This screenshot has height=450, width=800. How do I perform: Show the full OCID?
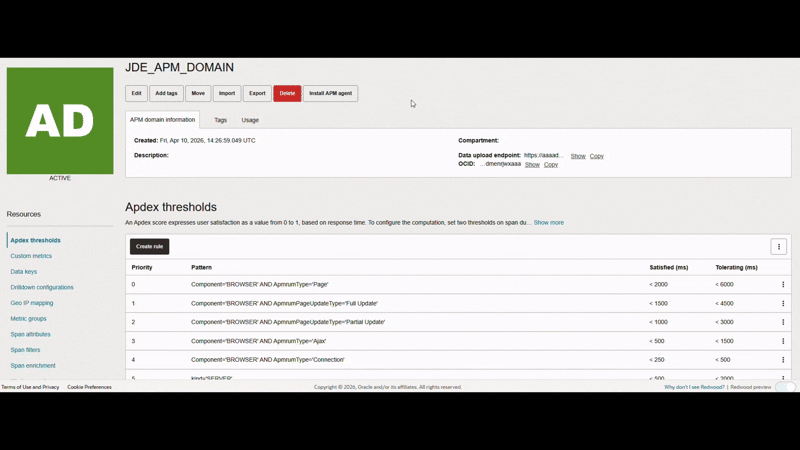pos(532,165)
